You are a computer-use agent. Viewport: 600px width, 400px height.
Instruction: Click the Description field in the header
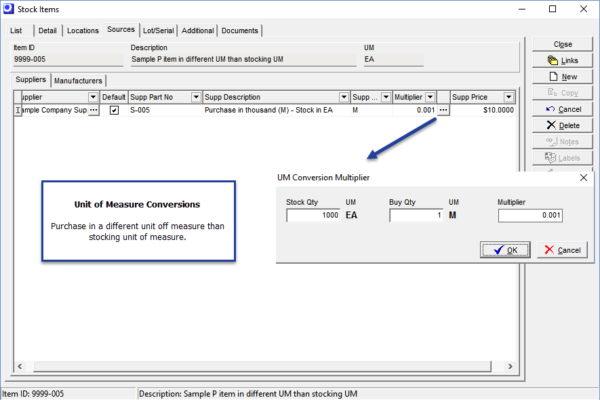(243, 59)
